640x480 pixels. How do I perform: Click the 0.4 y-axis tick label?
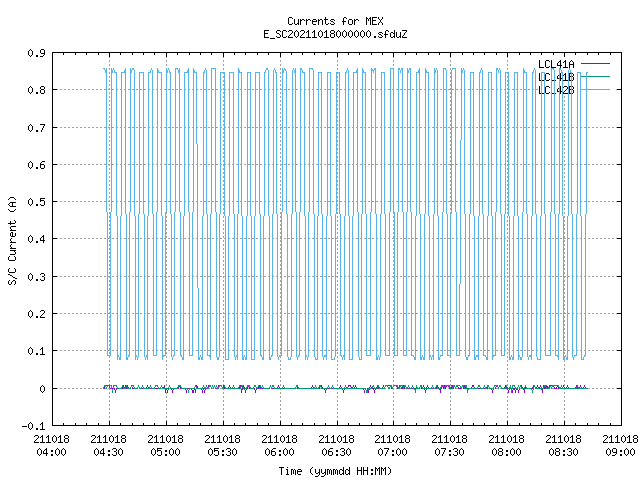[x=36, y=239]
